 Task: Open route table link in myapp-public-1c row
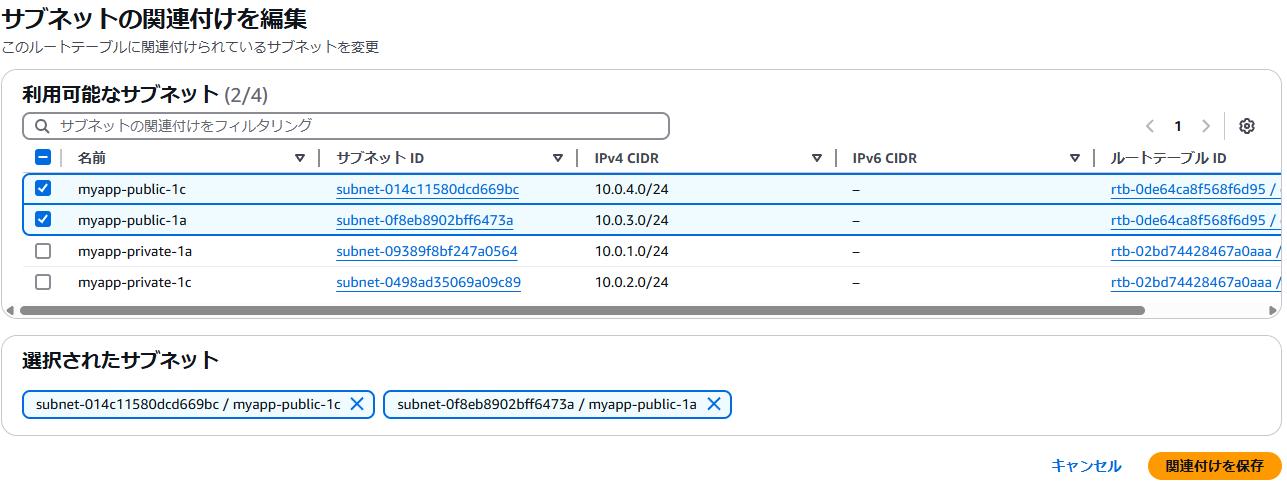pyautogui.click(x=1195, y=189)
